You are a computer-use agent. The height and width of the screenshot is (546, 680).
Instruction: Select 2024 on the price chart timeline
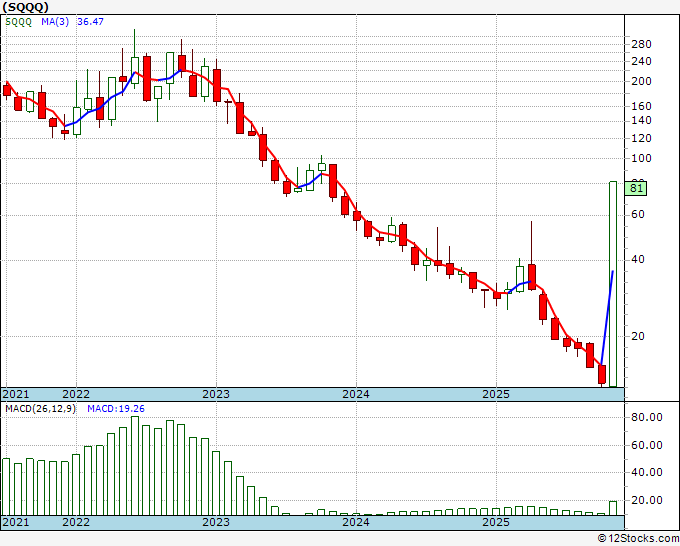point(356,394)
